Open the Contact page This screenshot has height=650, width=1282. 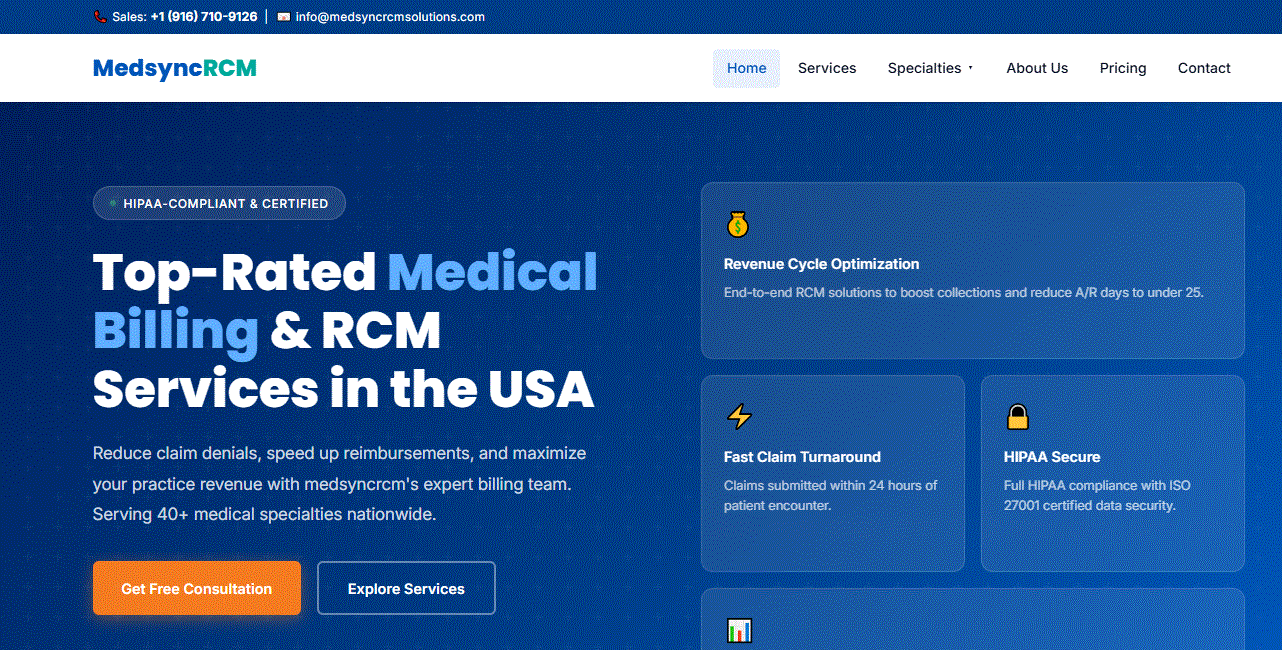pyautogui.click(x=1204, y=68)
